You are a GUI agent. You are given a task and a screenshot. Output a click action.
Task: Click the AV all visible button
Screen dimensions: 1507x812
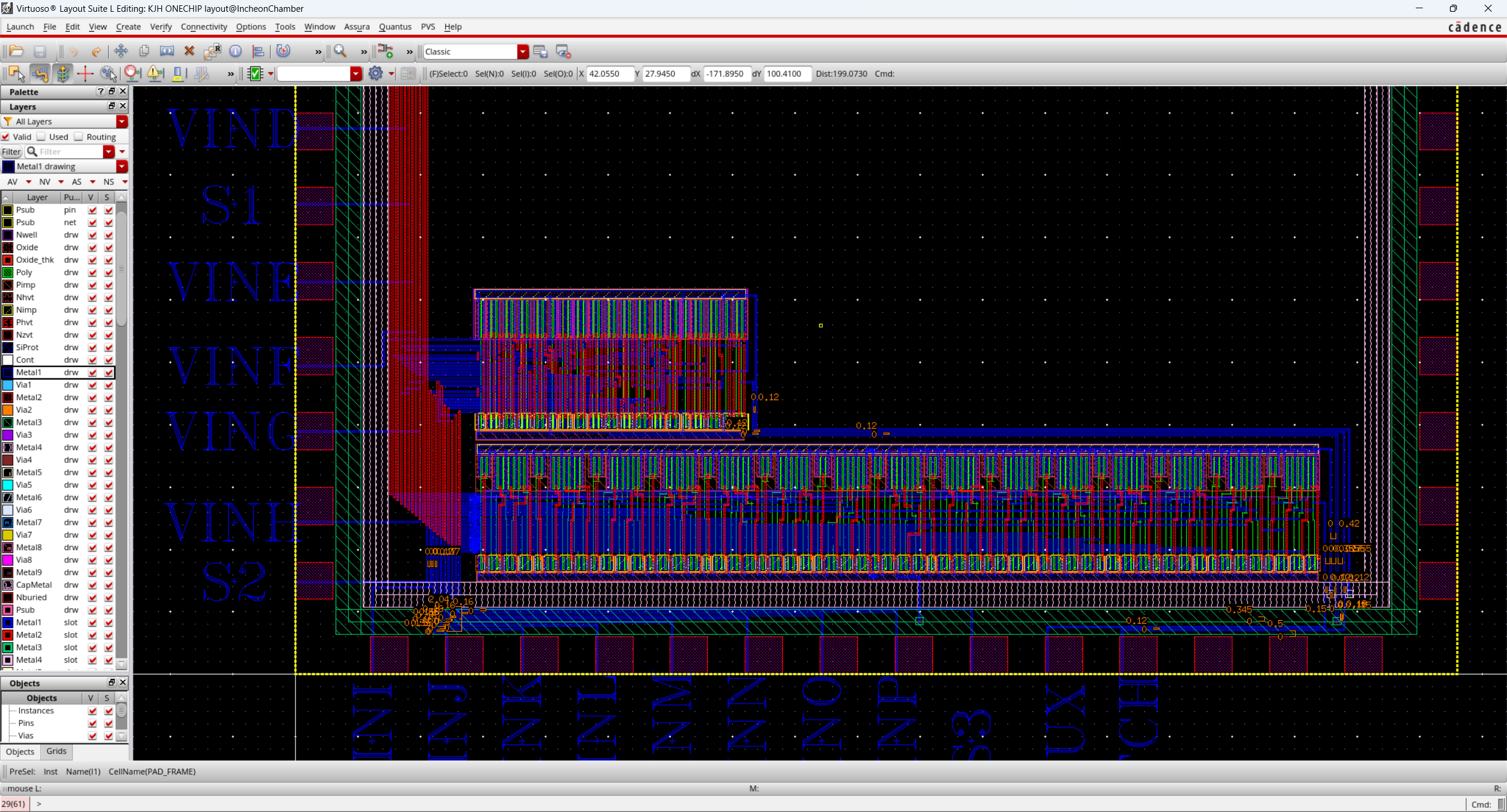pos(12,182)
